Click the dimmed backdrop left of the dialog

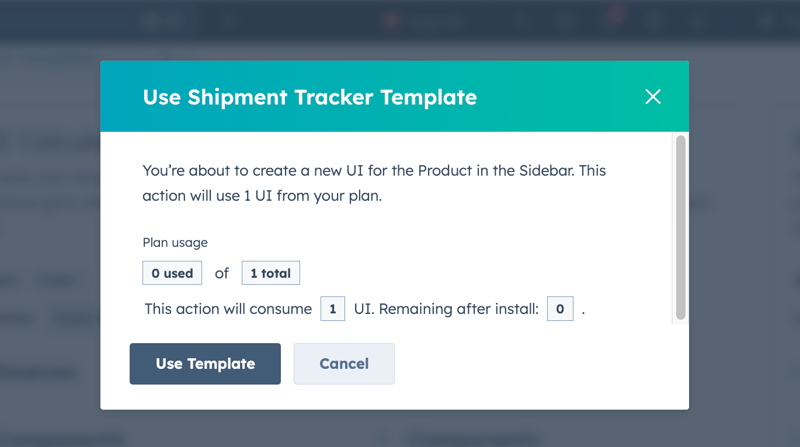[50, 250]
